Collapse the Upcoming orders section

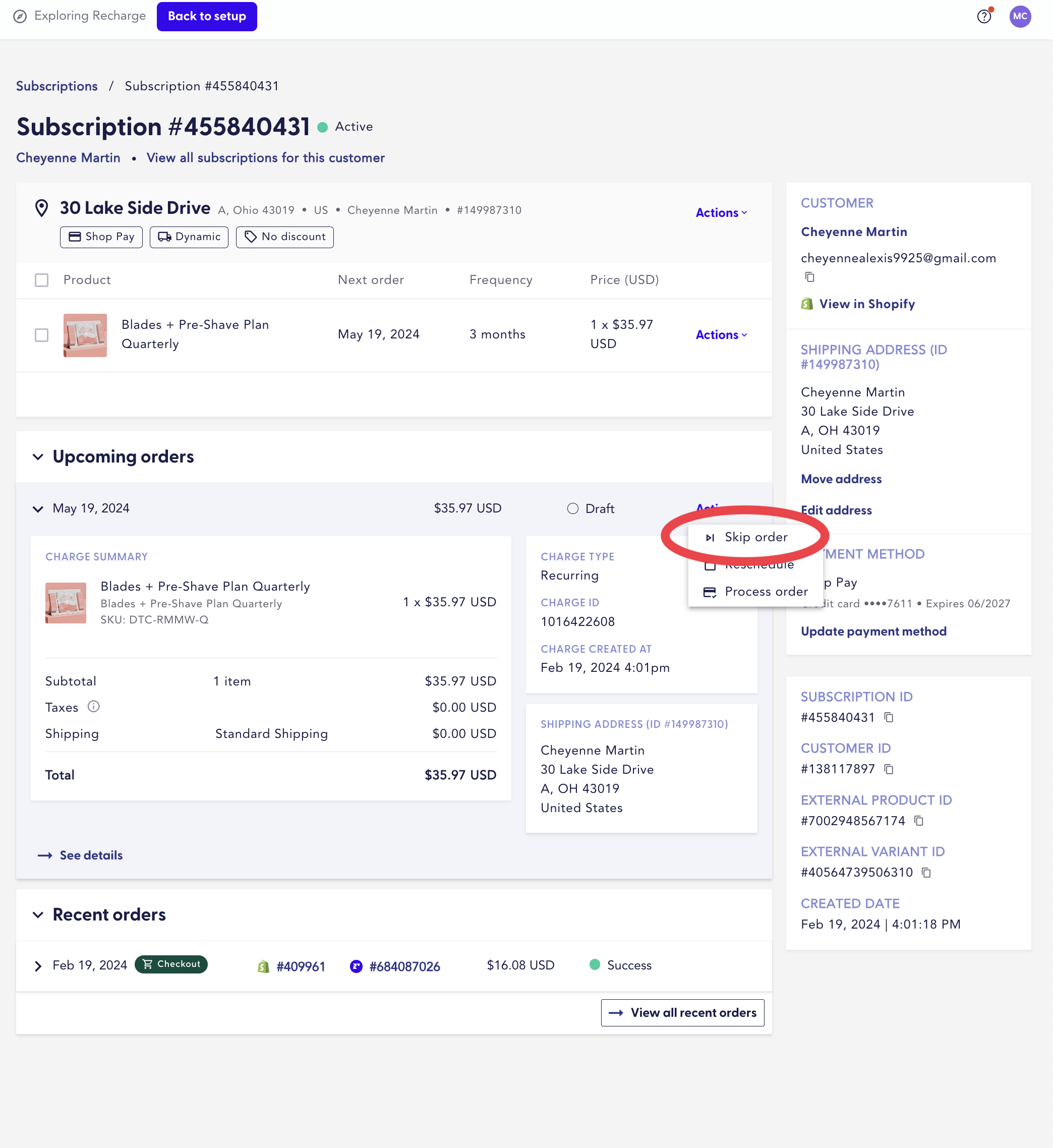pos(38,456)
